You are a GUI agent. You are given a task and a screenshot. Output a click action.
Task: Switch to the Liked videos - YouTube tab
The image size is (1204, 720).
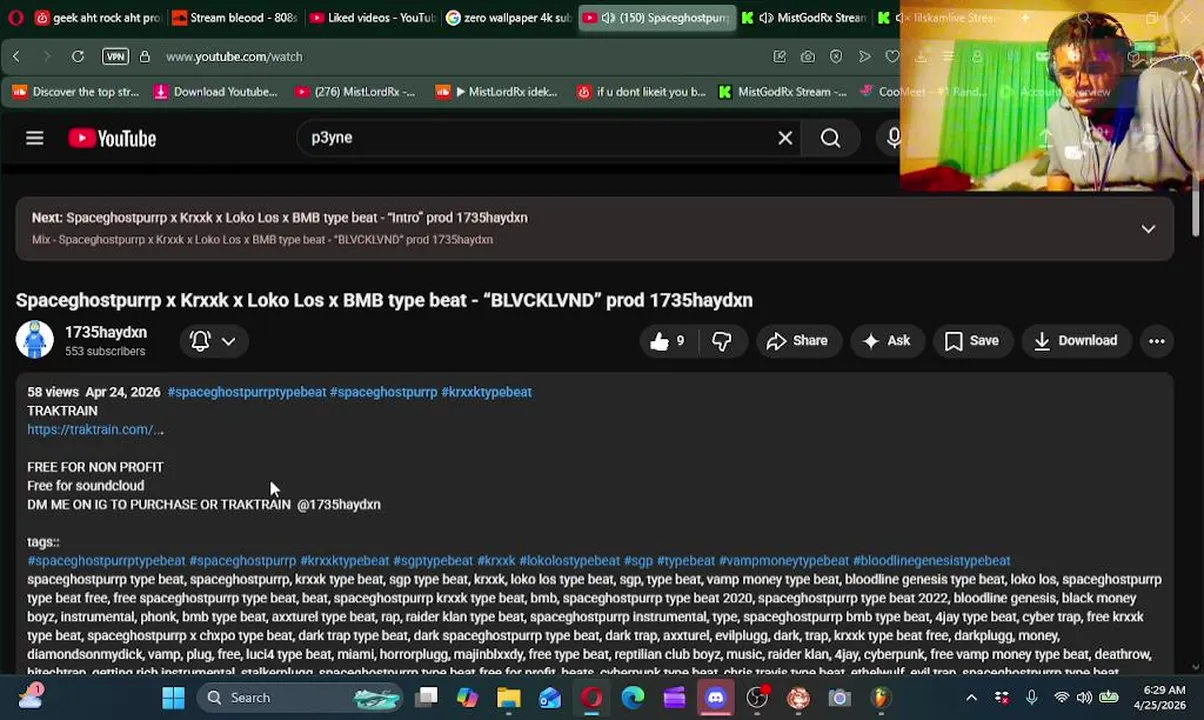(x=371, y=18)
